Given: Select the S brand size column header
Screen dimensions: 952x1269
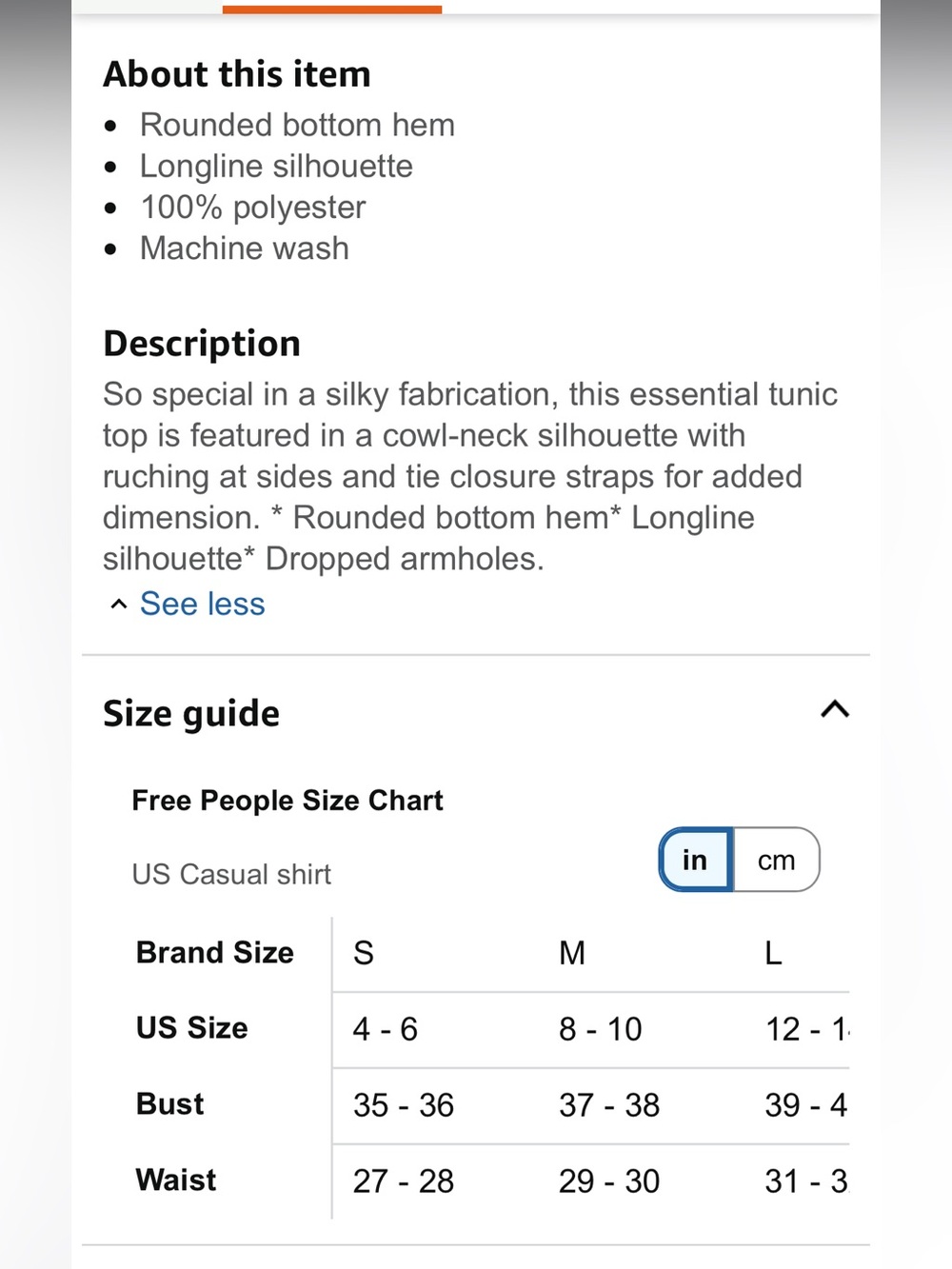Looking at the screenshot, I should 364,953.
